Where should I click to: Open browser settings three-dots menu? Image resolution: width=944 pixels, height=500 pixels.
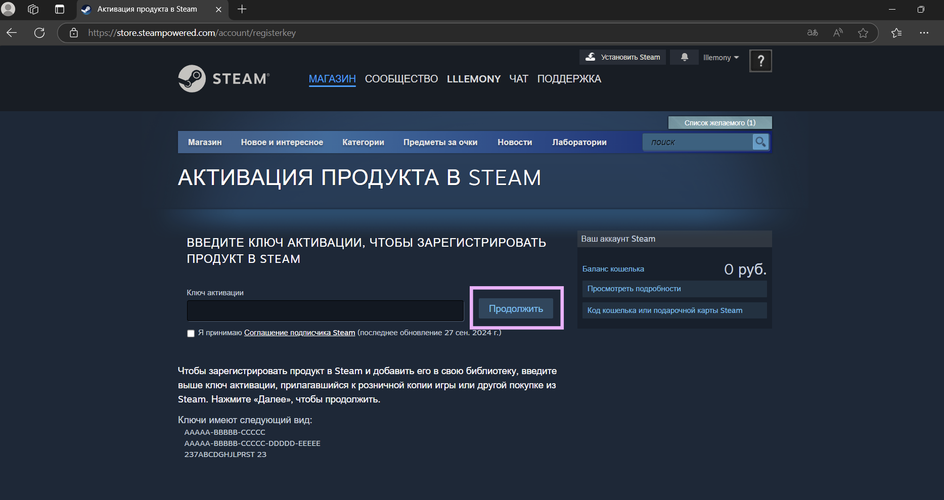click(x=924, y=33)
